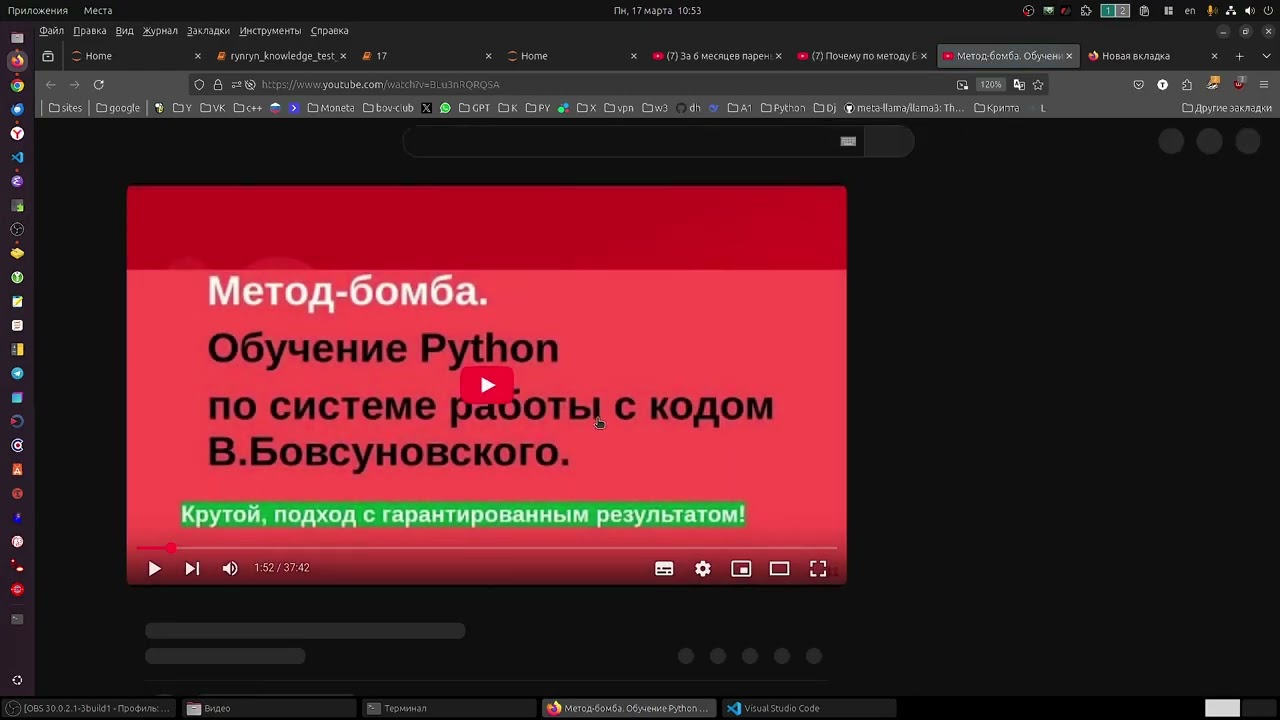1280x720 pixels.
Task: Open the google bookmarks folder
Action: tap(118, 108)
